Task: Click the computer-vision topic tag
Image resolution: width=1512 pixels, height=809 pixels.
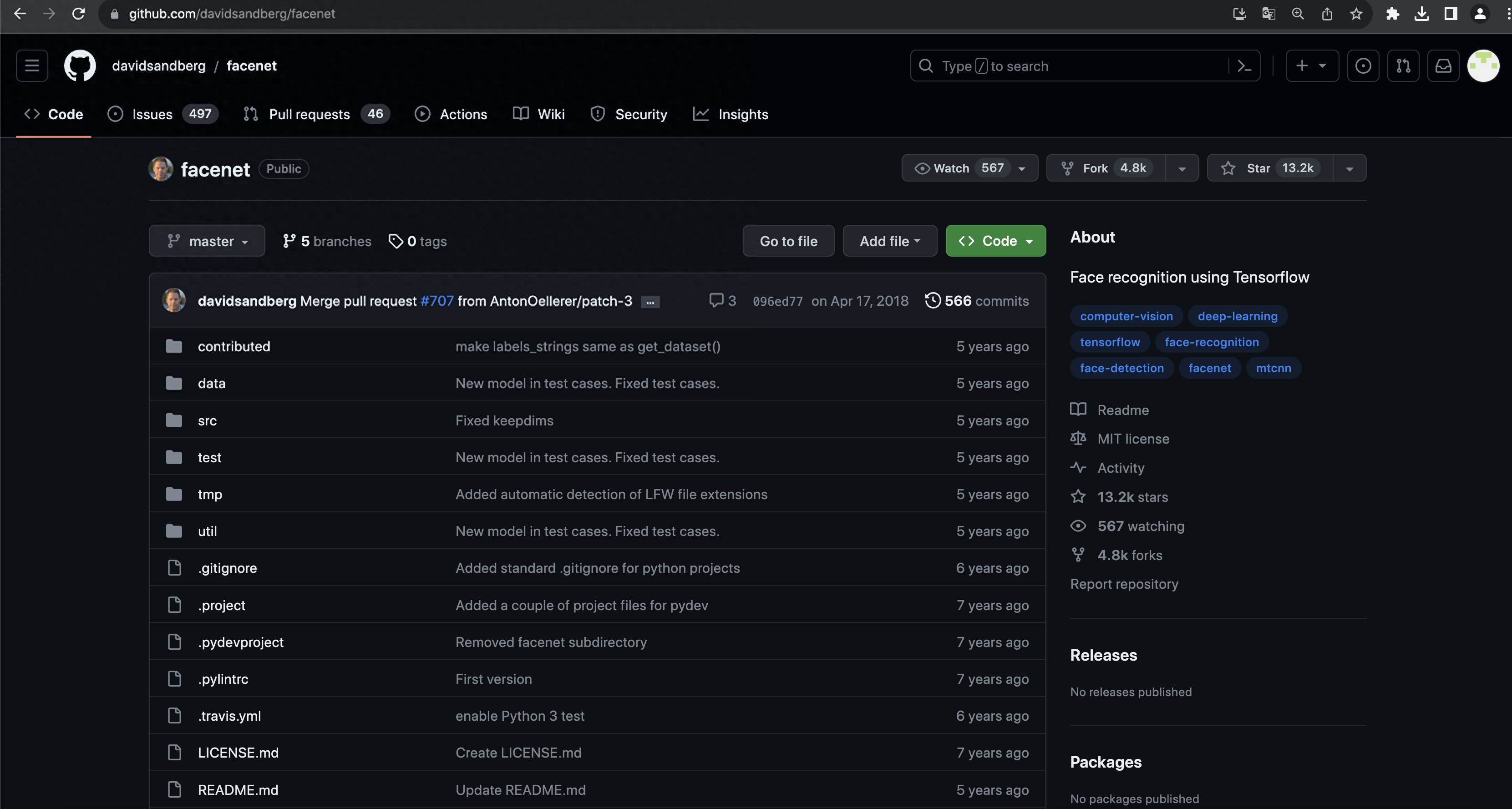Action: pos(1126,316)
